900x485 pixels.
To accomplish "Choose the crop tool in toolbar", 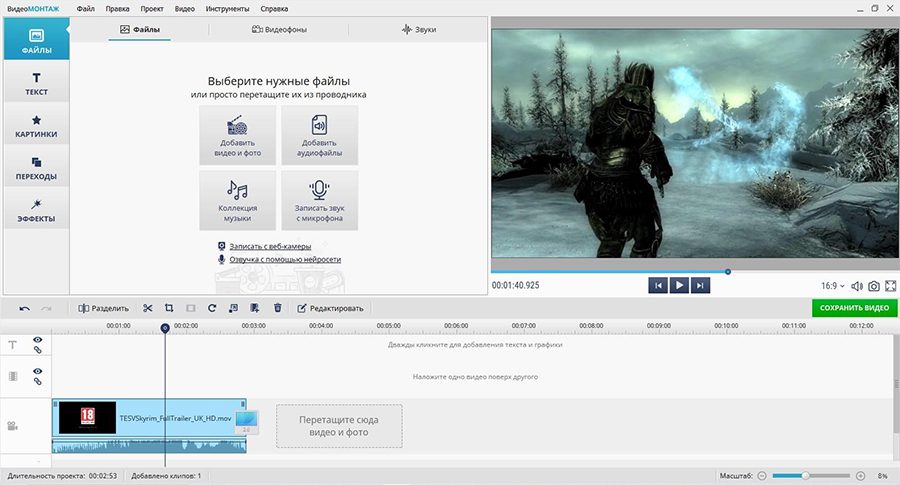I will (169, 308).
